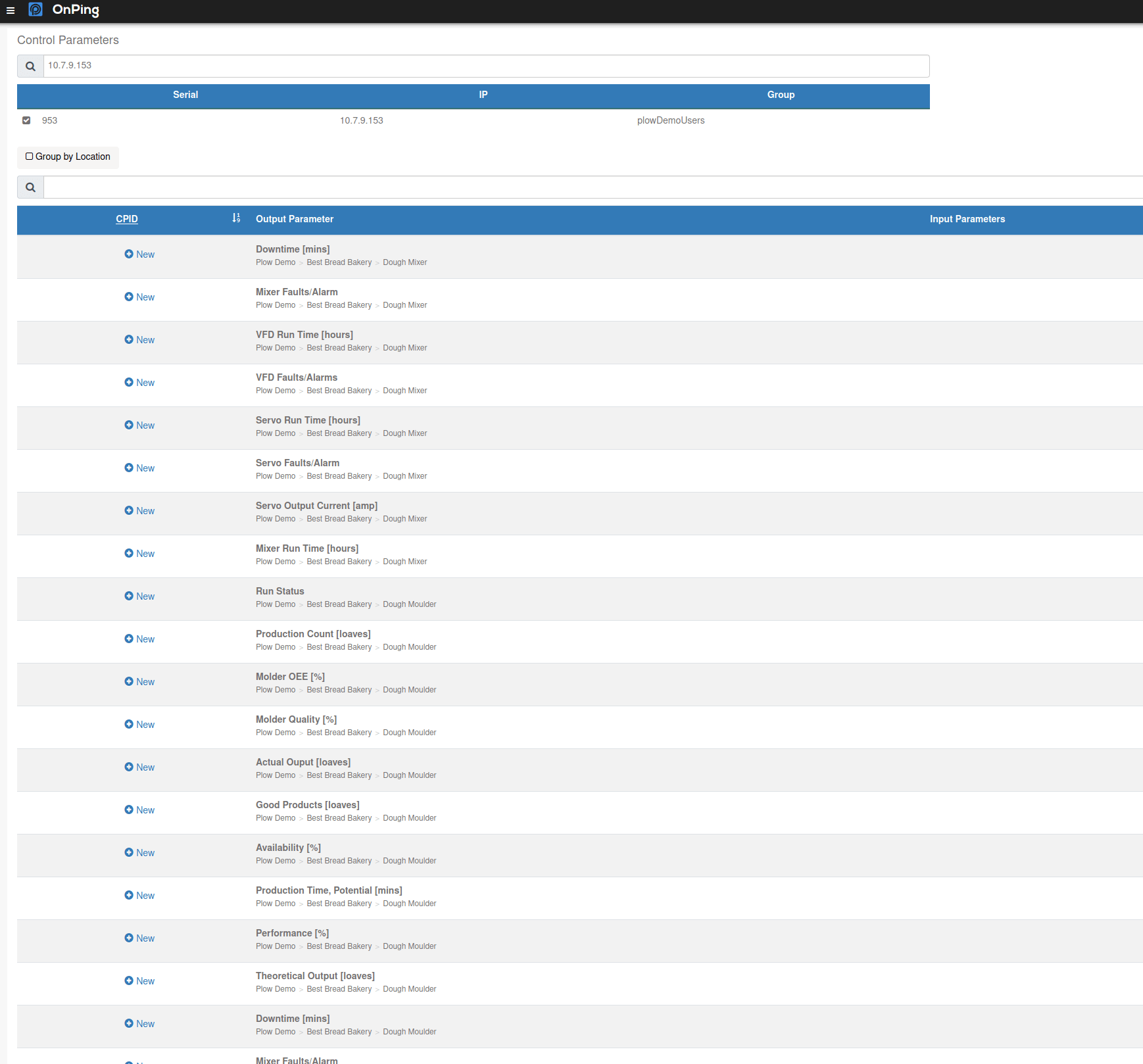Focus the empty parameter filter input field

coord(592,187)
